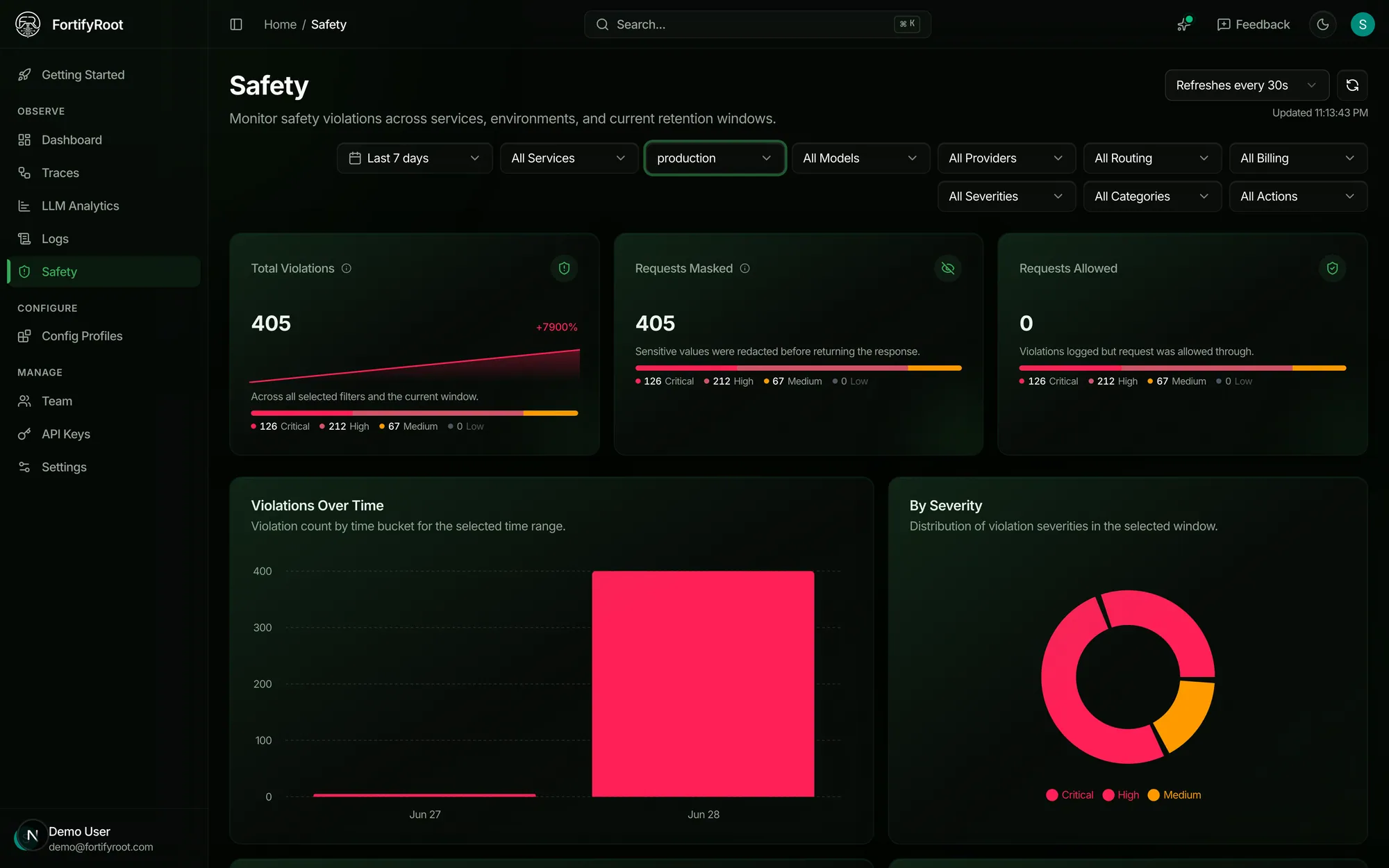The width and height of the screenshot is (1389, 868).
Task: Click the Feedback button
Action: tap(1253, 24)
